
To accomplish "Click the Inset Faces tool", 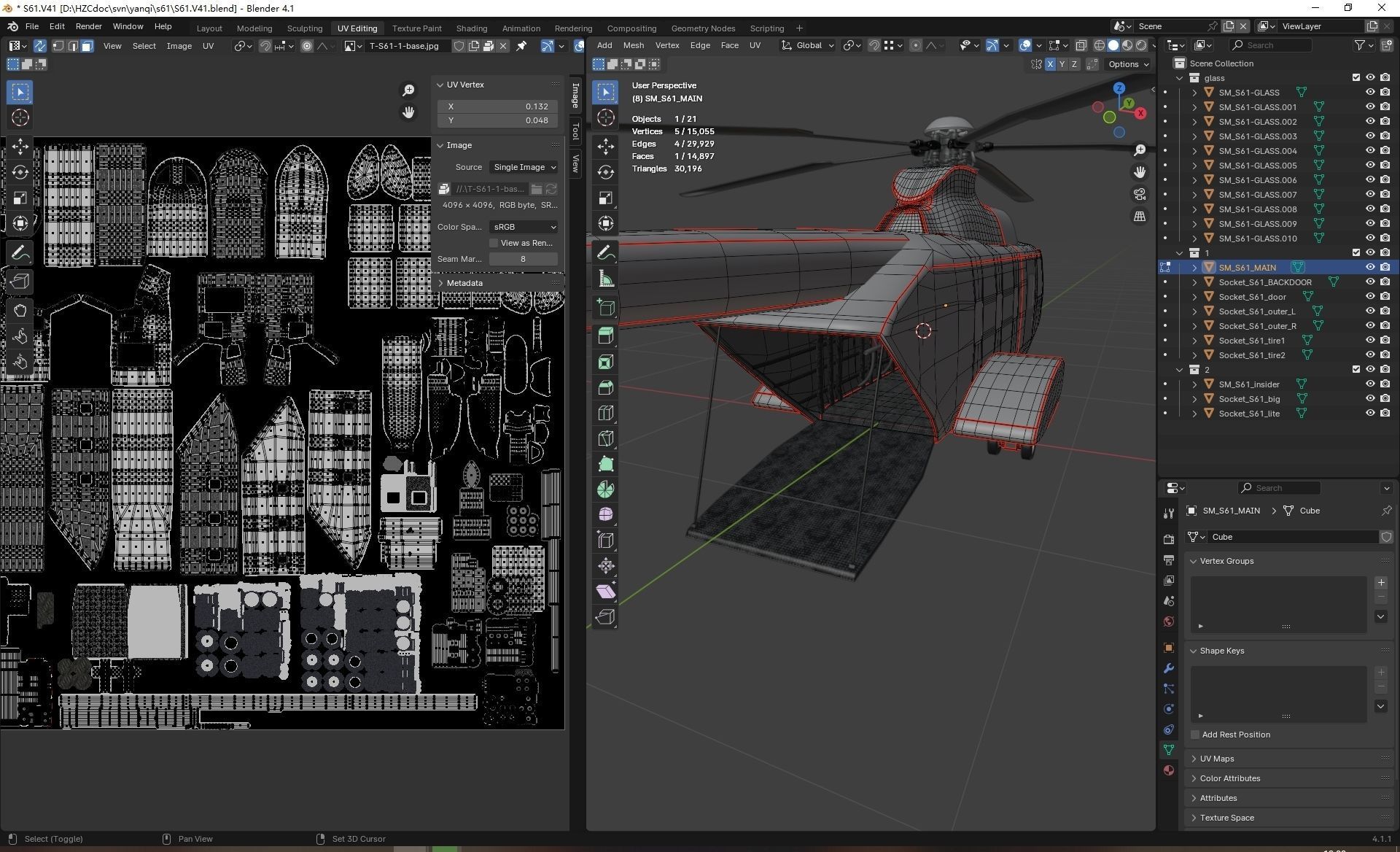I will click(605, 362).
